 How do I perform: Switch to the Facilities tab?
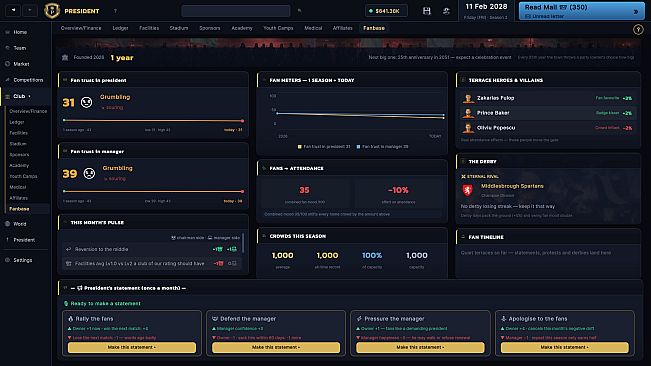[149, 28]
